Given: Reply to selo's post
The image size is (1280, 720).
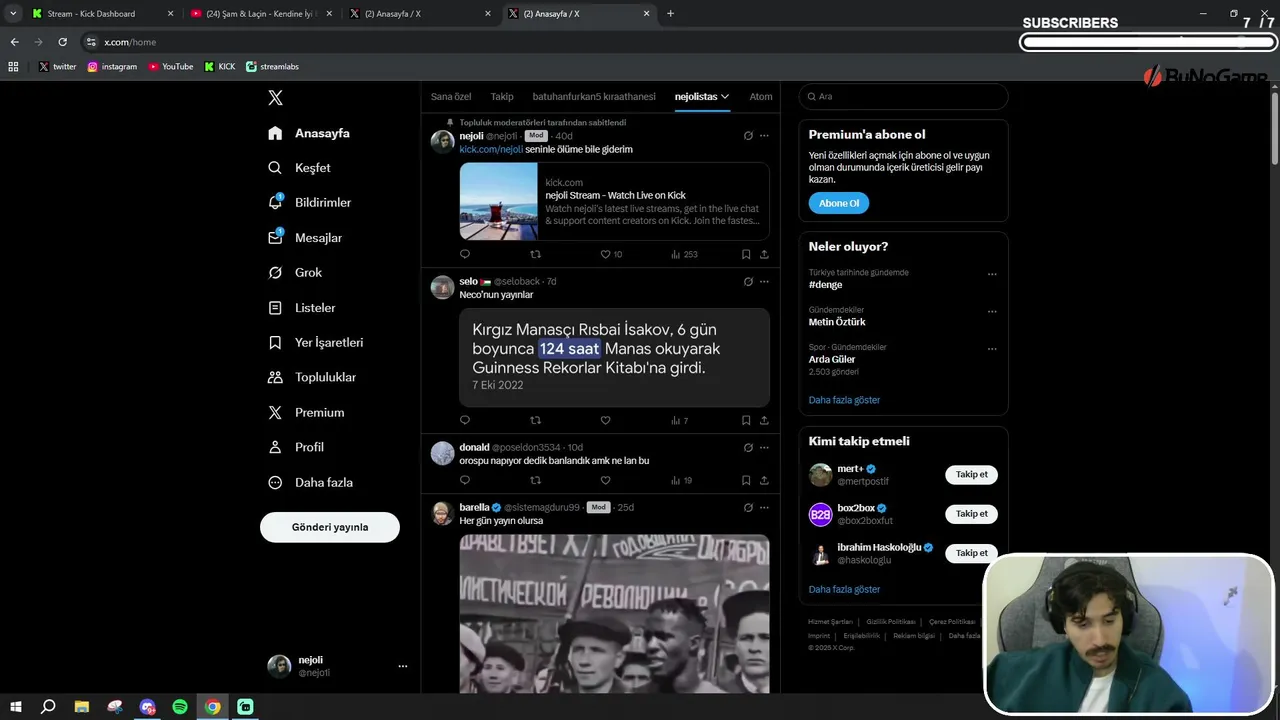Looking at the screenshot, I should (x=465, y=420).
